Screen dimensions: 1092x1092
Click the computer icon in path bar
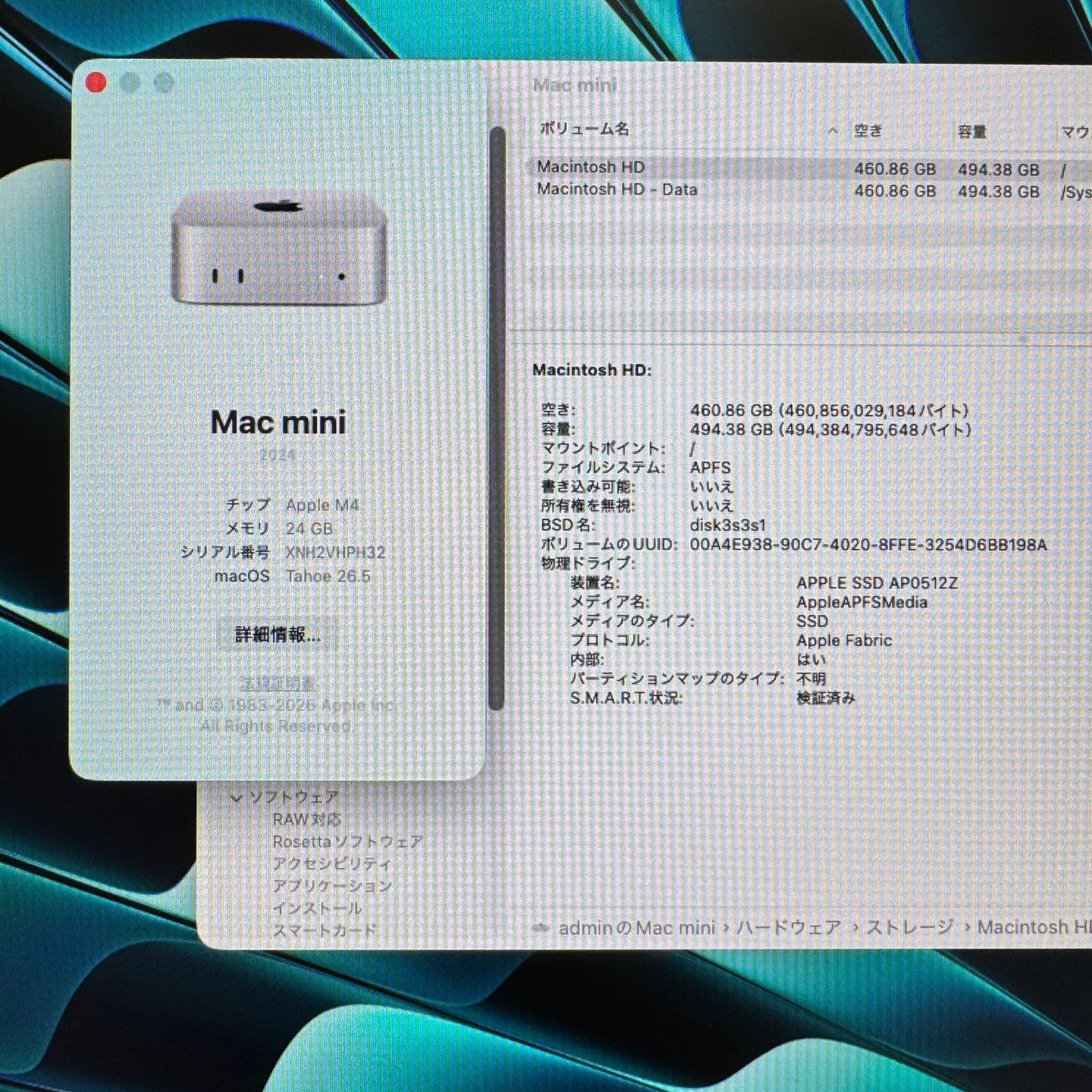pyautogui.click(x=541, y=927)
